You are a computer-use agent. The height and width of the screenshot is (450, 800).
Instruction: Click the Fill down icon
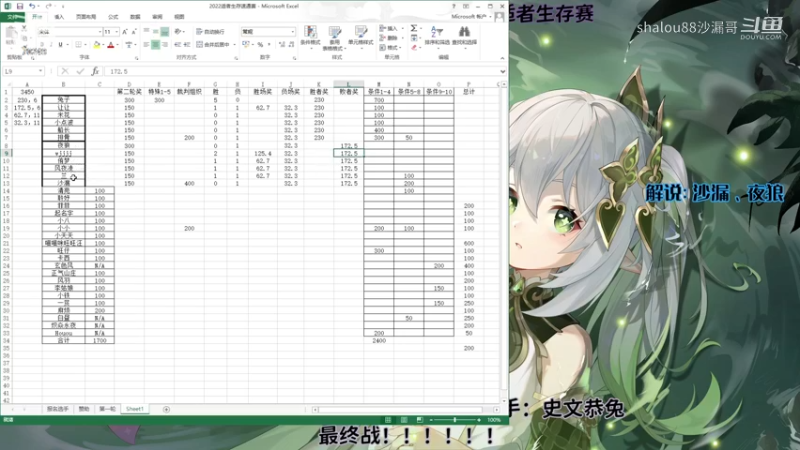coord(414,38)
